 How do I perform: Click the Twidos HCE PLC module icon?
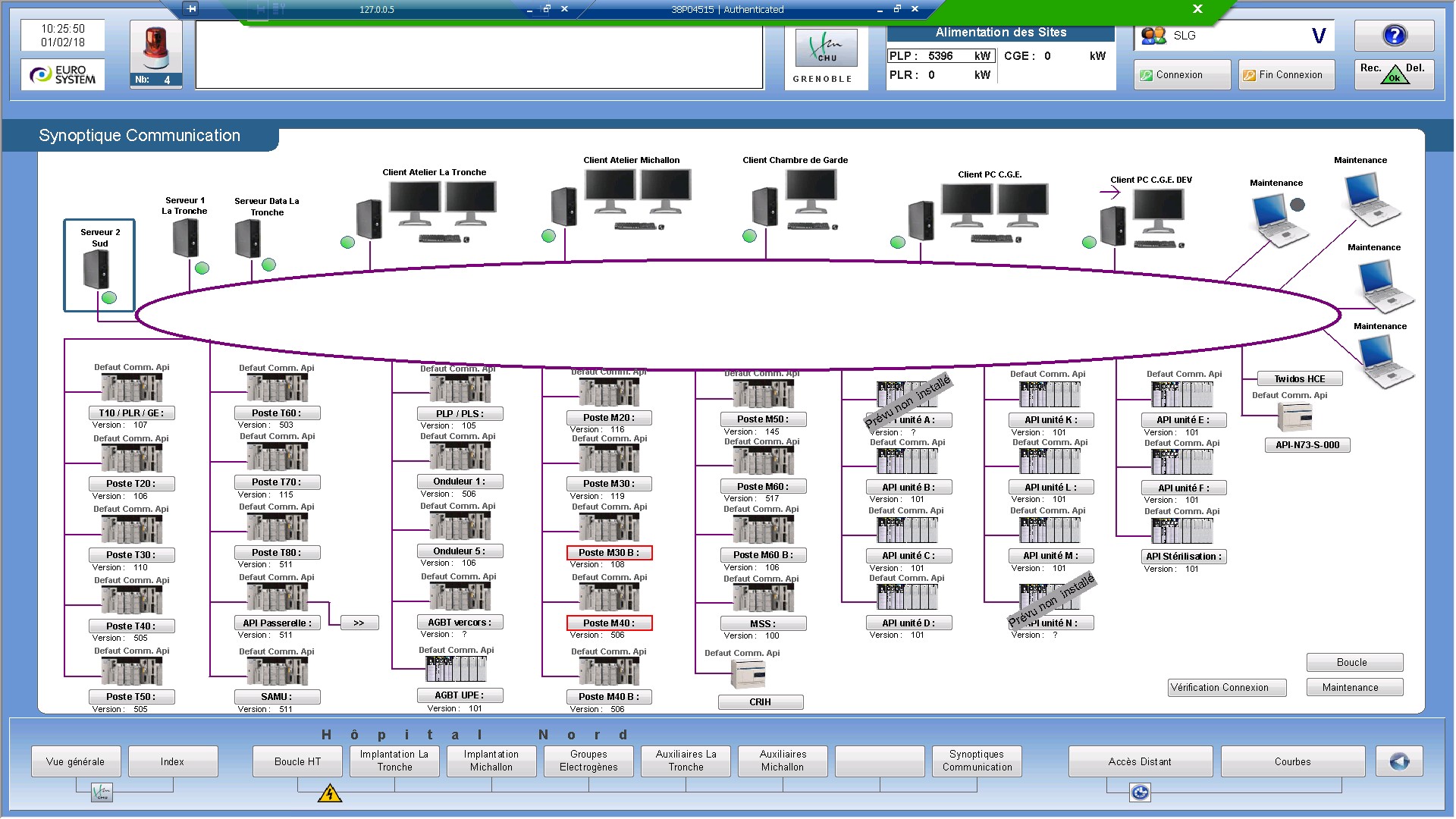pos(1294,417)
